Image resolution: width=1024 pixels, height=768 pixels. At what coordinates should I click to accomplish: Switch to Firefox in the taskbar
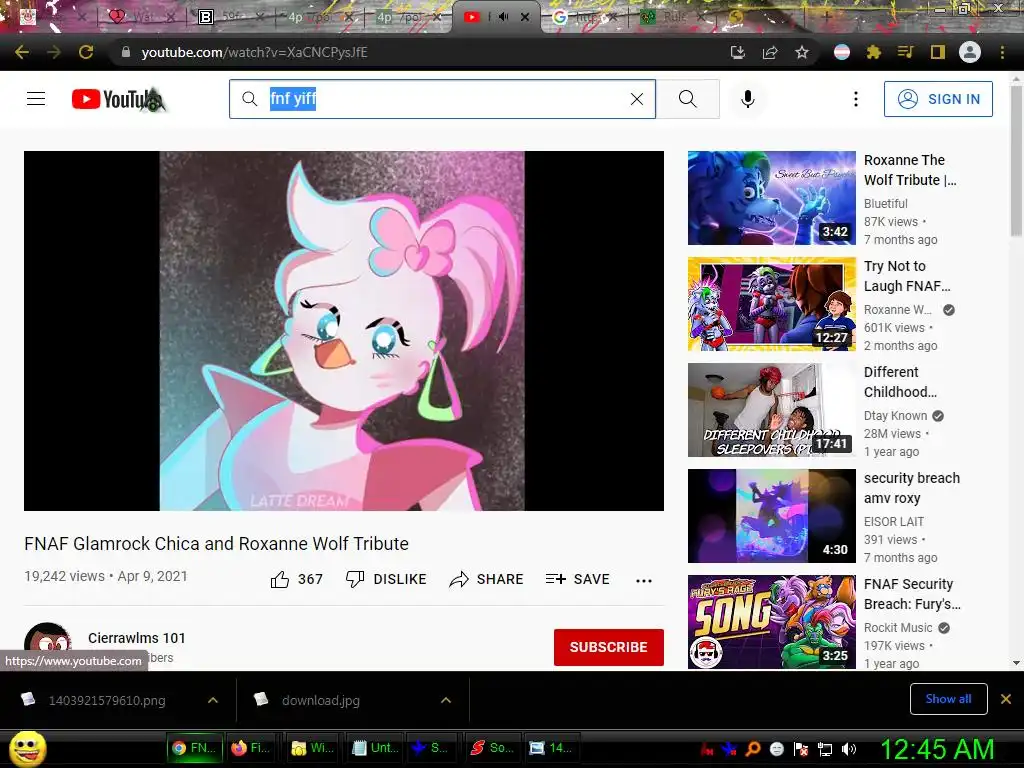[x=251, y=748]
